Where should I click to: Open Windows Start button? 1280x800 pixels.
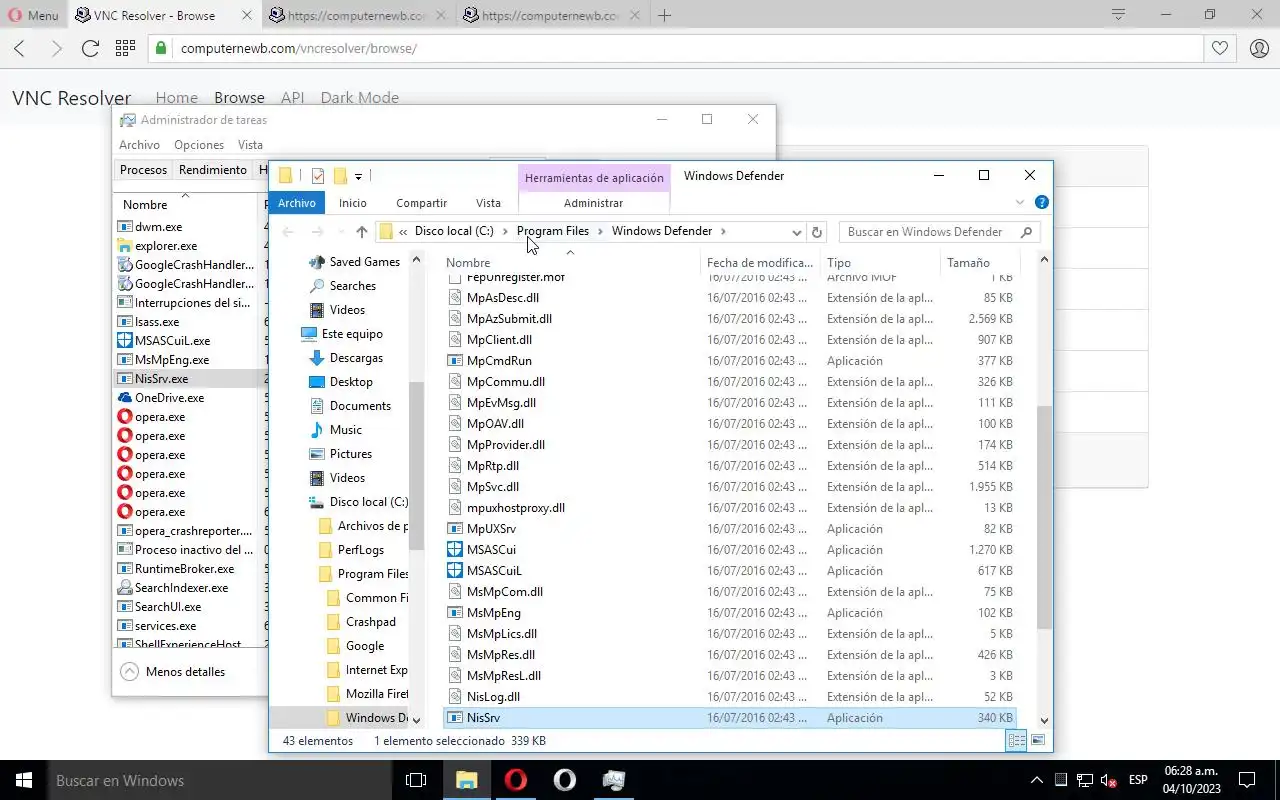(24, 780)
